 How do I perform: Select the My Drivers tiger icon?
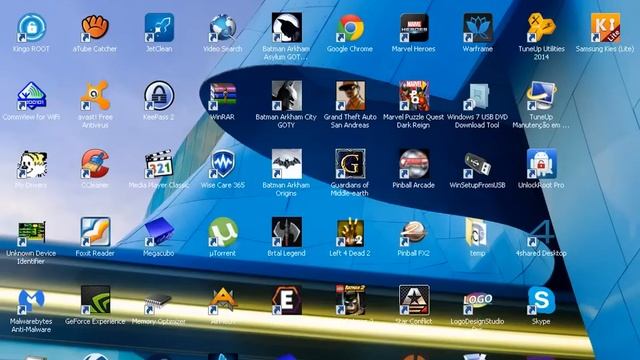click(x=31, y=164)
